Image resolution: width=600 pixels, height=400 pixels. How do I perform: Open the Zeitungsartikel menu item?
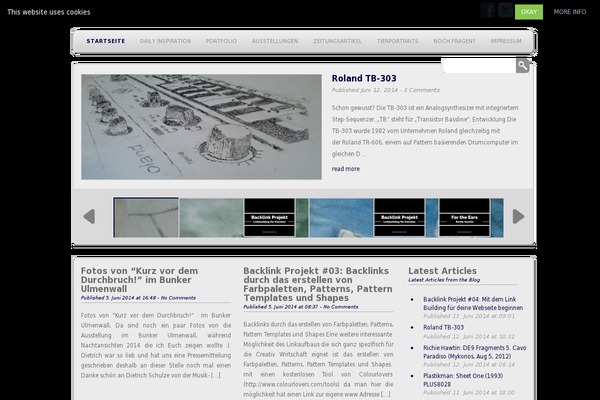(337, 41)
